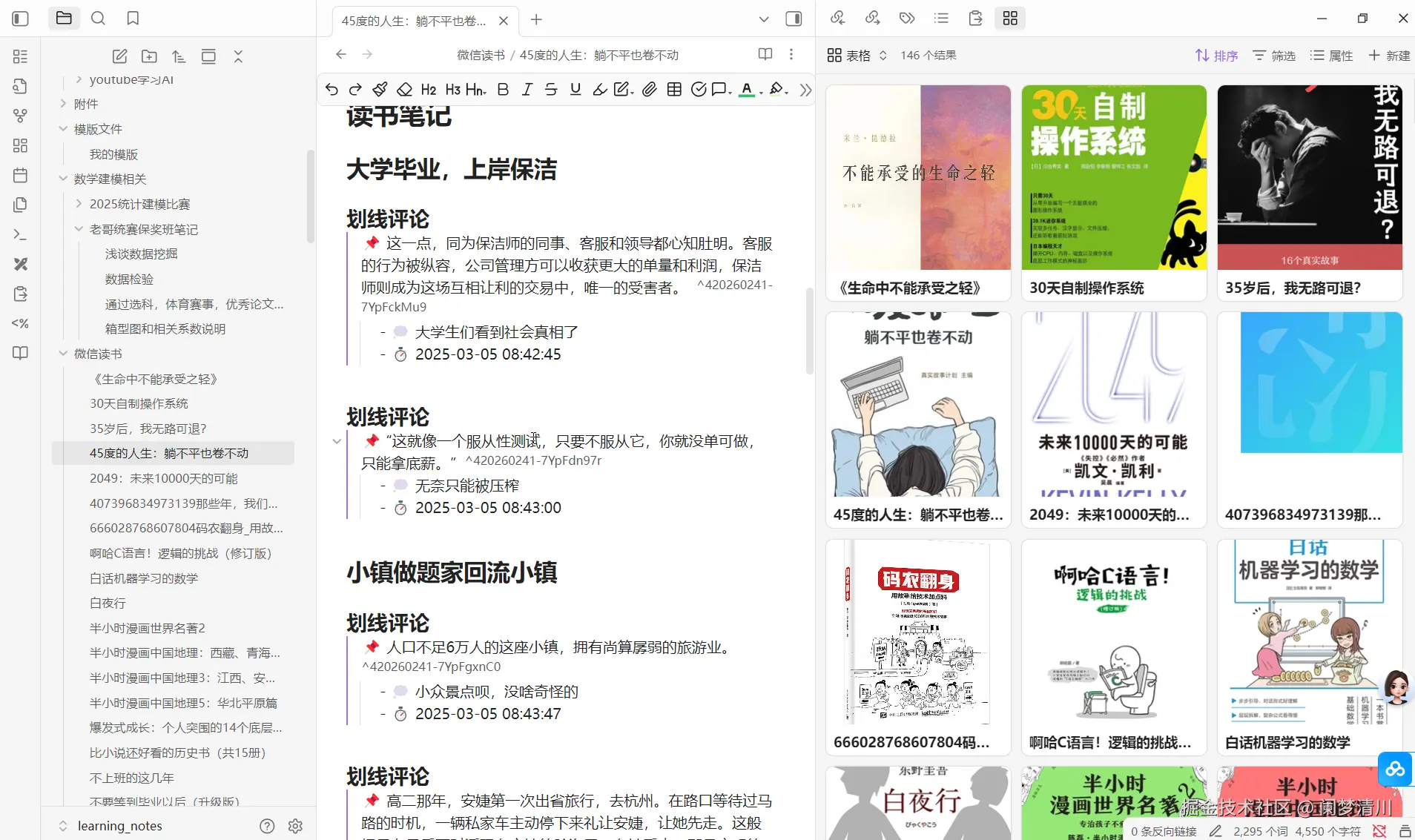The height and width of the screenshot is (840, 1415).
Task: Open the tab list dropdown arrow
Action: [764, 19]
